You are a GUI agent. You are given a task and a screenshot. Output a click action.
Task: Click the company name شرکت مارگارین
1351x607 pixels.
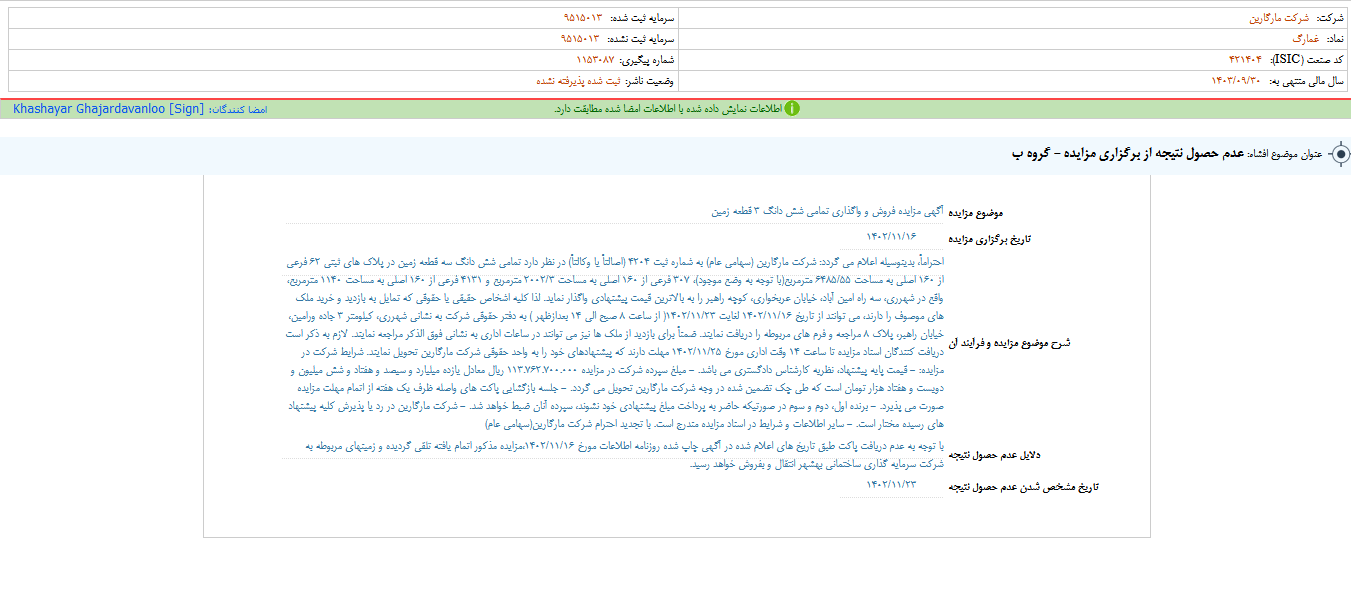pyautogui.click(x=1278, y=18)
